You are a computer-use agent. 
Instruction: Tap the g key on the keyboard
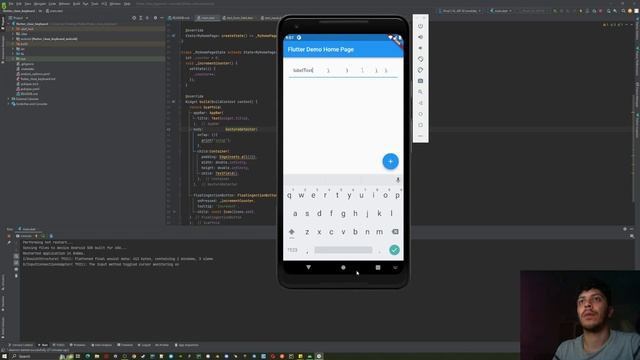coord(343,213)
